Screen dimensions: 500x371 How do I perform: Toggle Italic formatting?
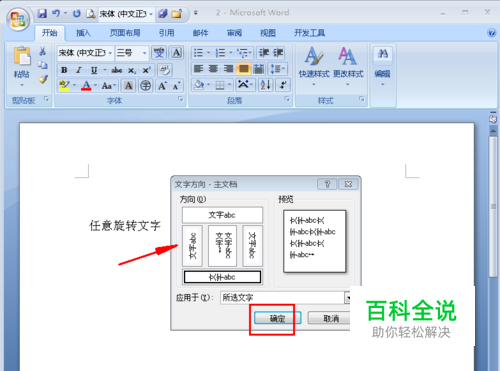79,70
